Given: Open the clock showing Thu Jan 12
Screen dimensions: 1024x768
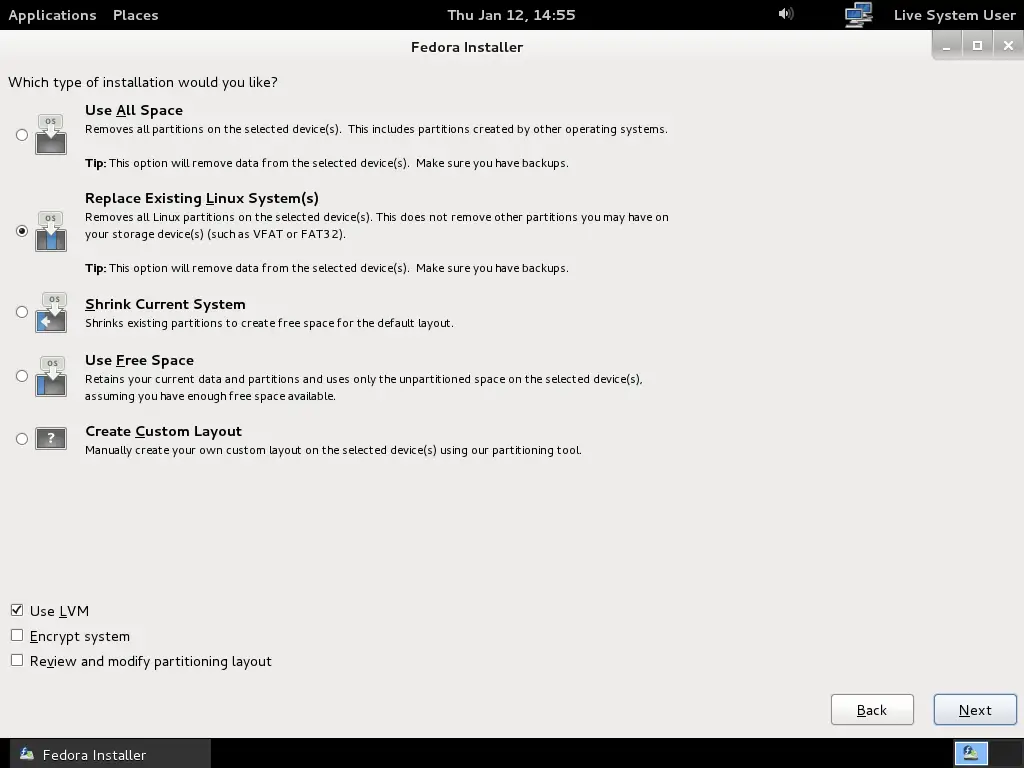Looking at the screenshot, I should pos(511,15).
